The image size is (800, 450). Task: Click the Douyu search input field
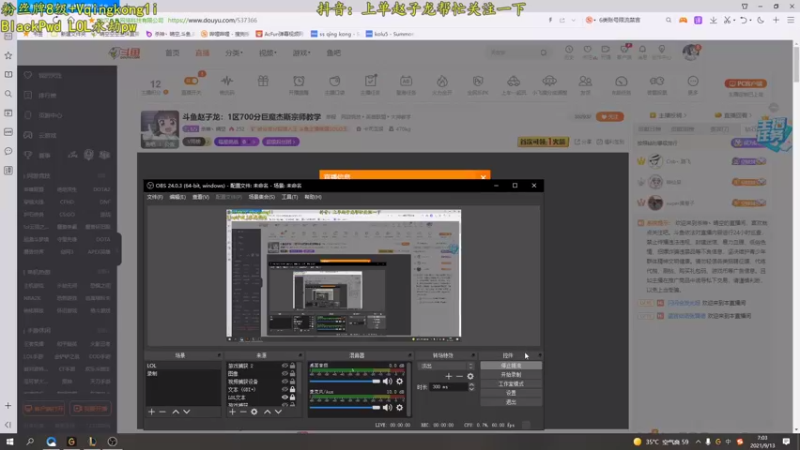(x=513, y=53)
